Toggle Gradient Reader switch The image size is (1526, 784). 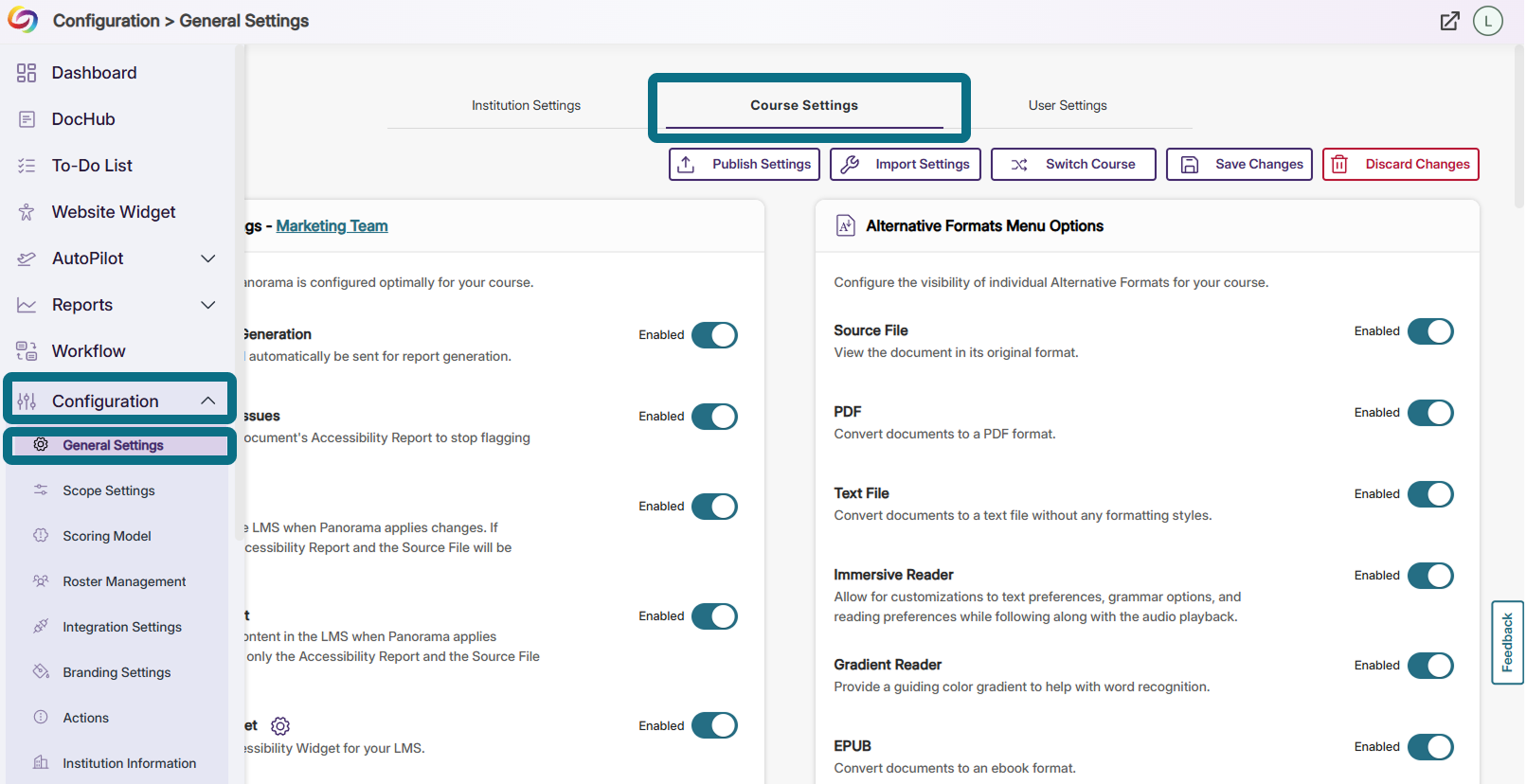pyautogui.click(x=1430, y=666)
